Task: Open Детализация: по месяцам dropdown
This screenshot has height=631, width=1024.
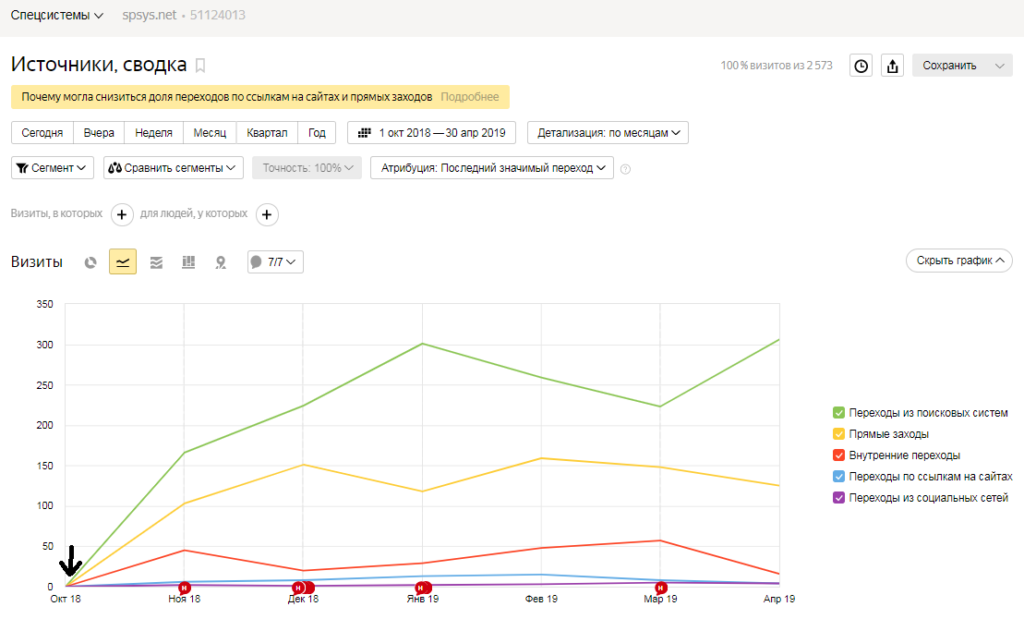Action: click(x=608, y=133)
